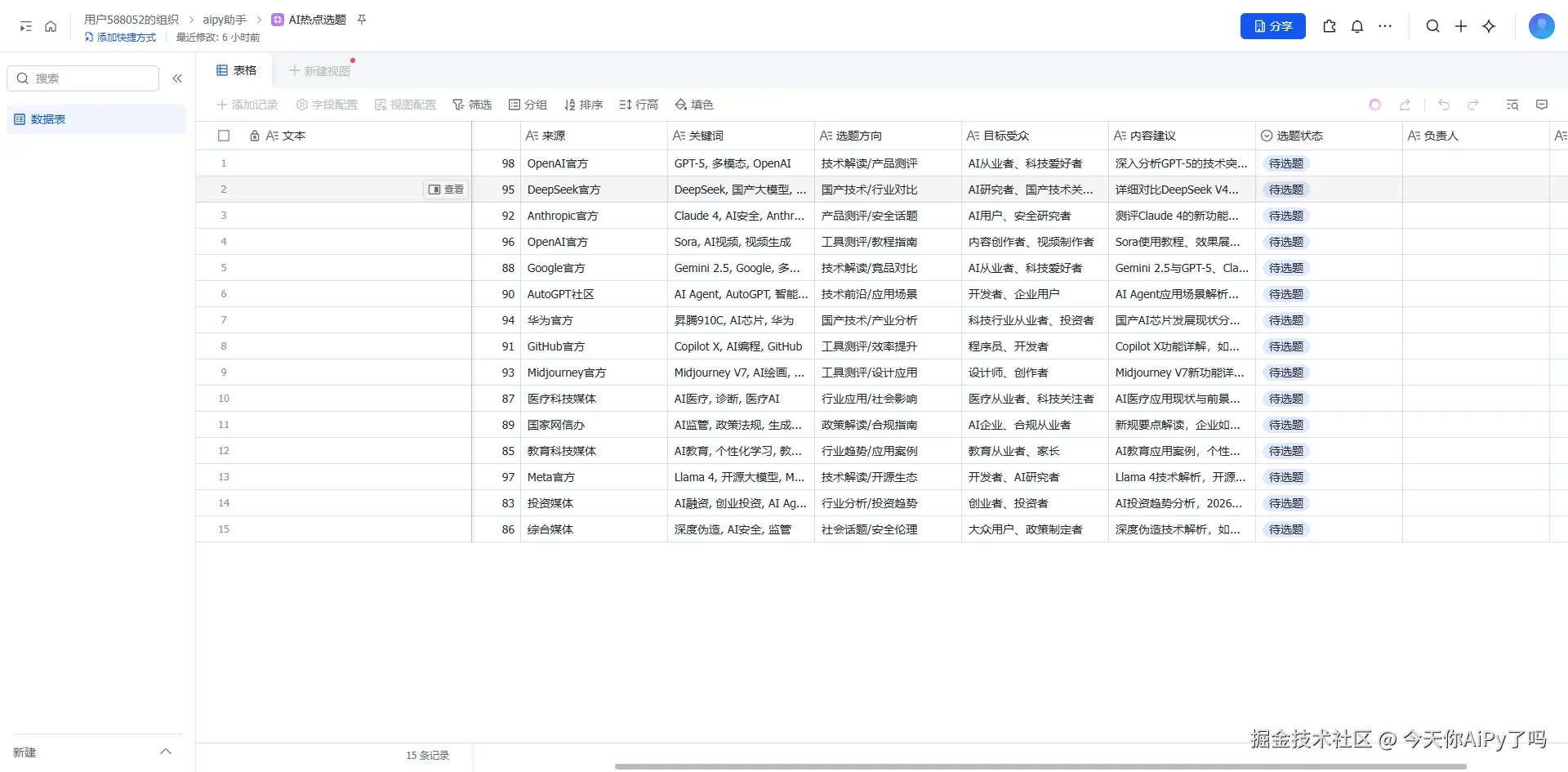
Task: Click the row number 15 cell
Action: point(224,529)
